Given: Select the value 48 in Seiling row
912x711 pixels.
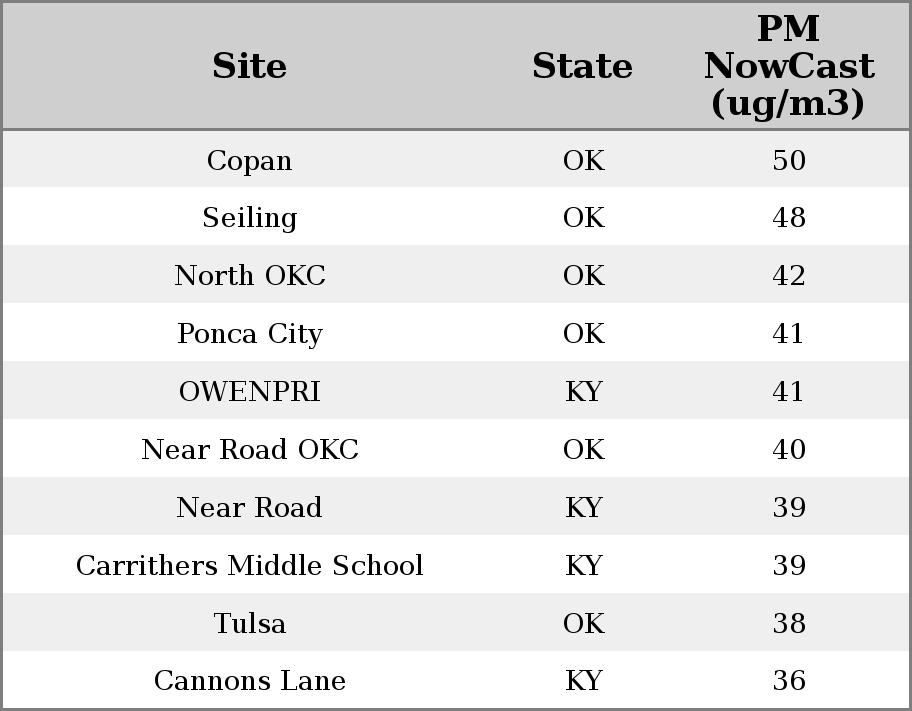Looking at the screenshot, I should (788, 218).
